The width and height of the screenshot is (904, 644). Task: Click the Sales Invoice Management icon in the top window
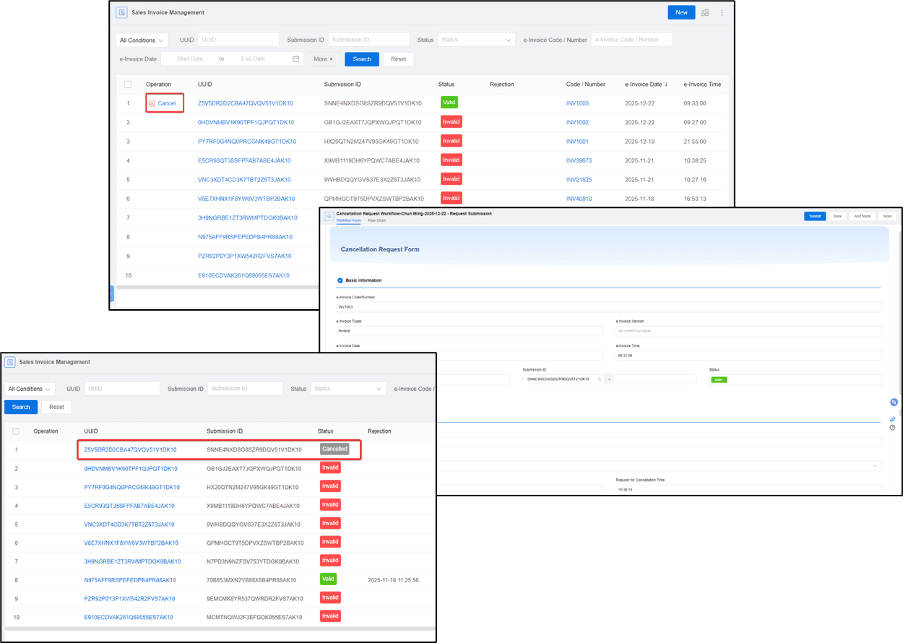tap(122, 13)
